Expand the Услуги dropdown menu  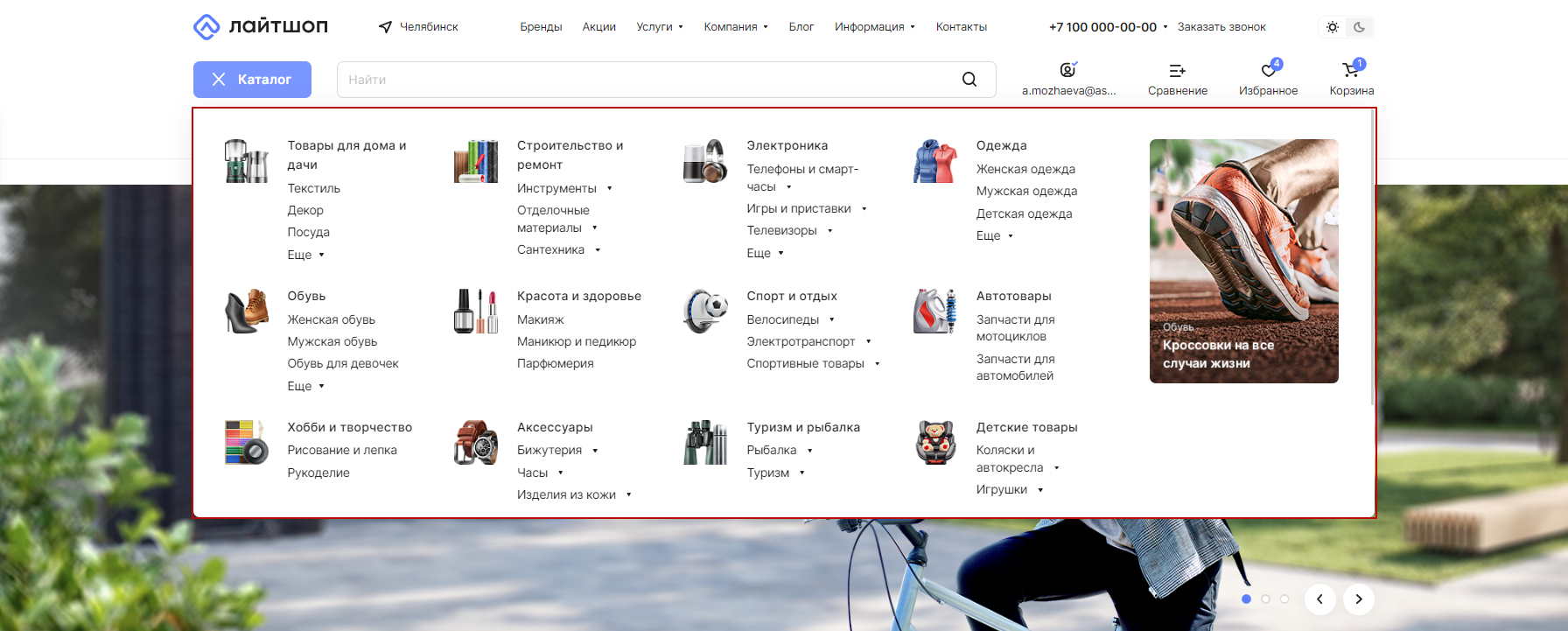point(660,27)
